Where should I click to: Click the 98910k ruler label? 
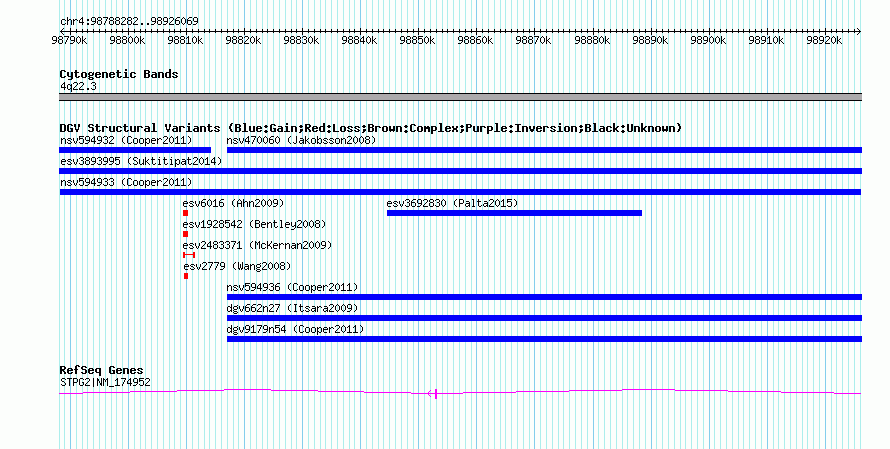[x=766, y=40]
